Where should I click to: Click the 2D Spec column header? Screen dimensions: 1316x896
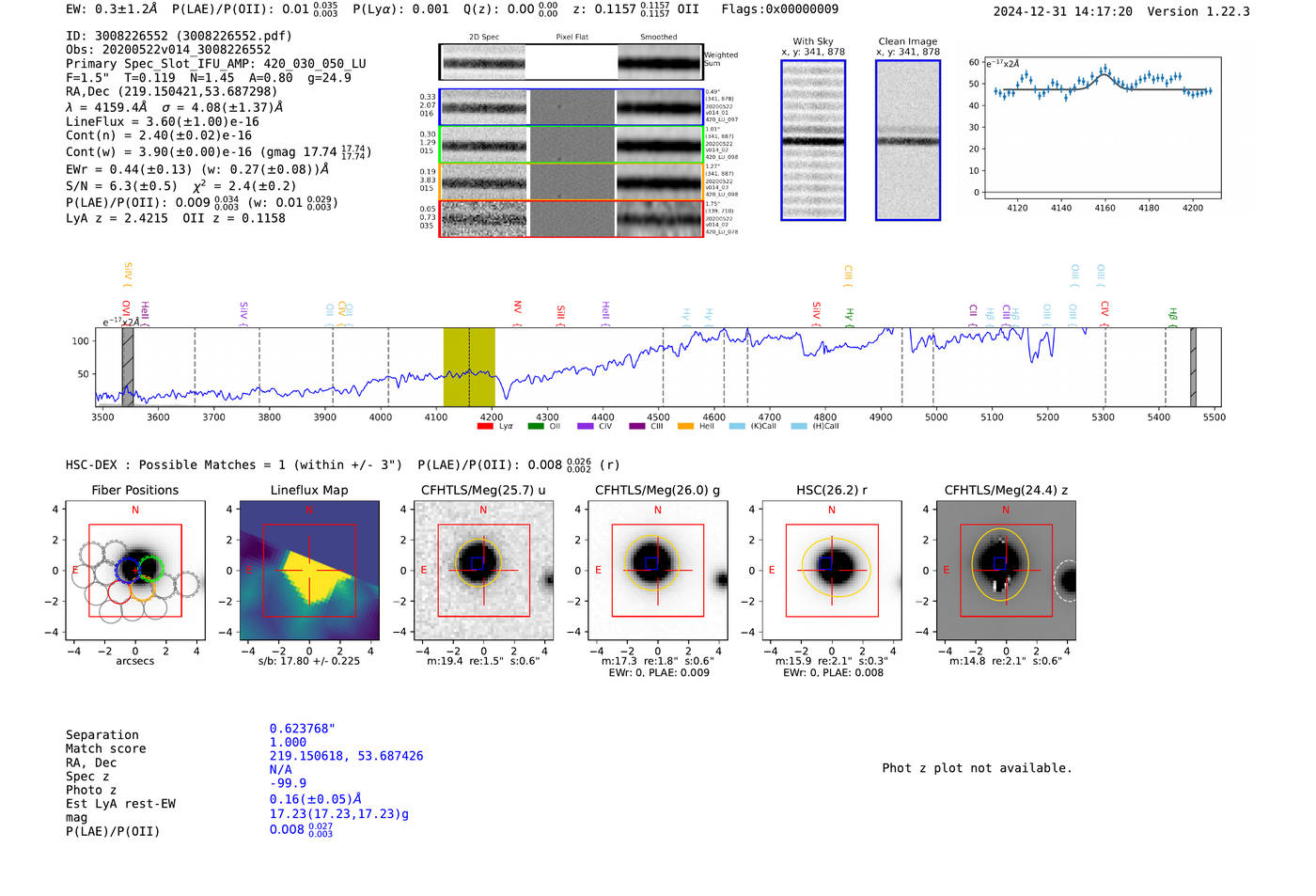[484, 38]
